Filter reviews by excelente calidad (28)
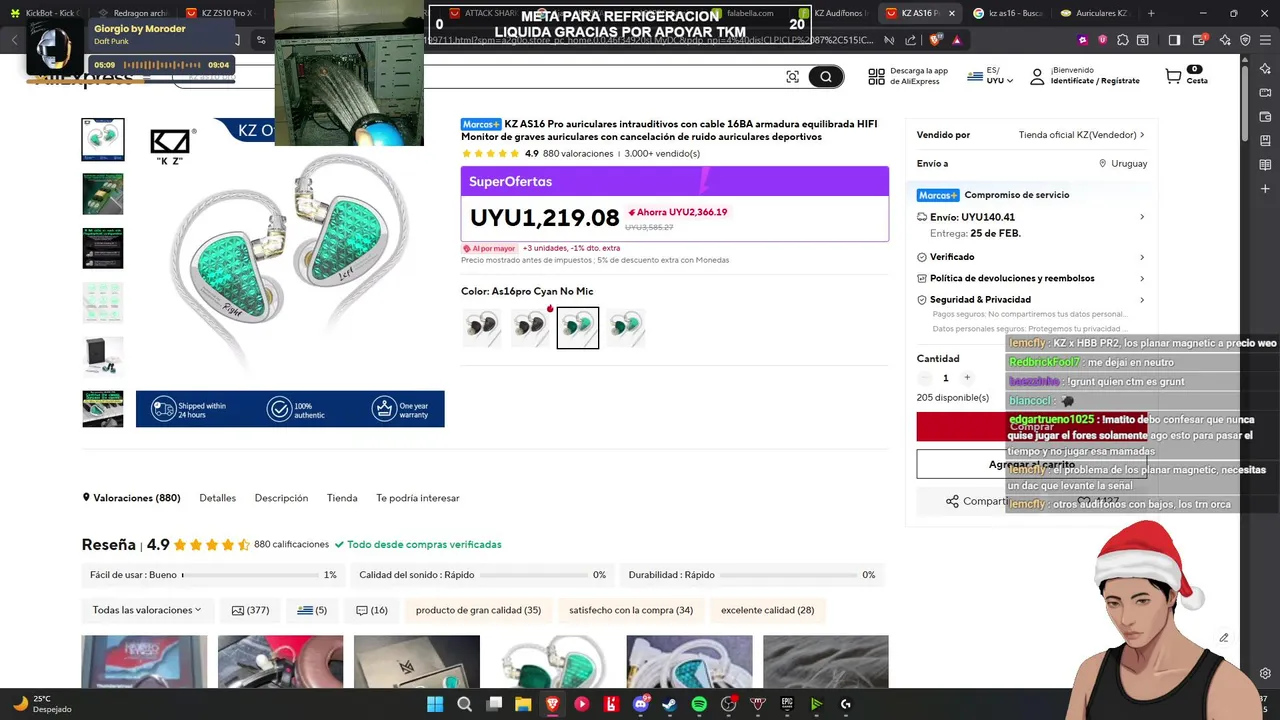This screenshot has width=1280, height=720. 767,610
